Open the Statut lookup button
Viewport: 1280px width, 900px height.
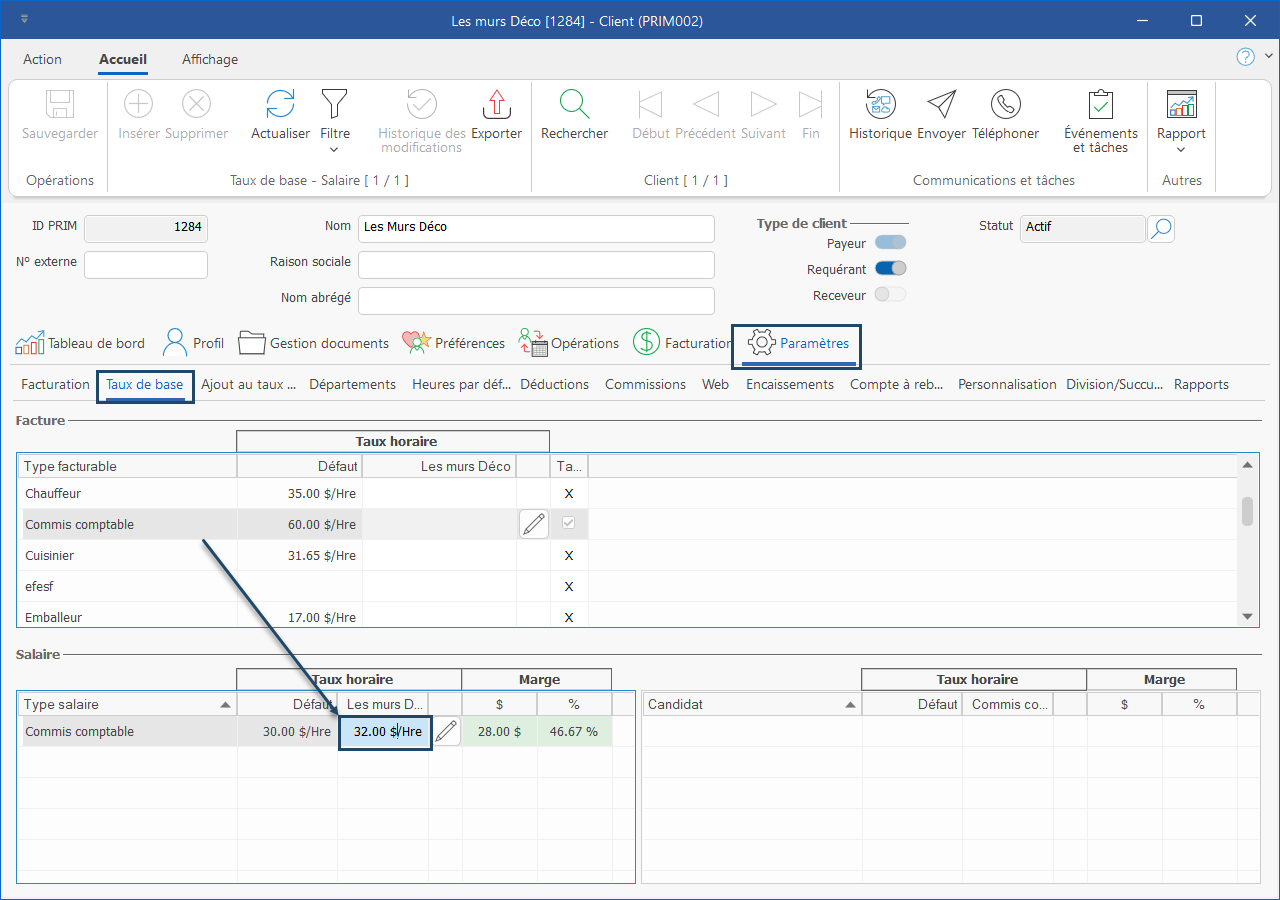pos(1161,228)
